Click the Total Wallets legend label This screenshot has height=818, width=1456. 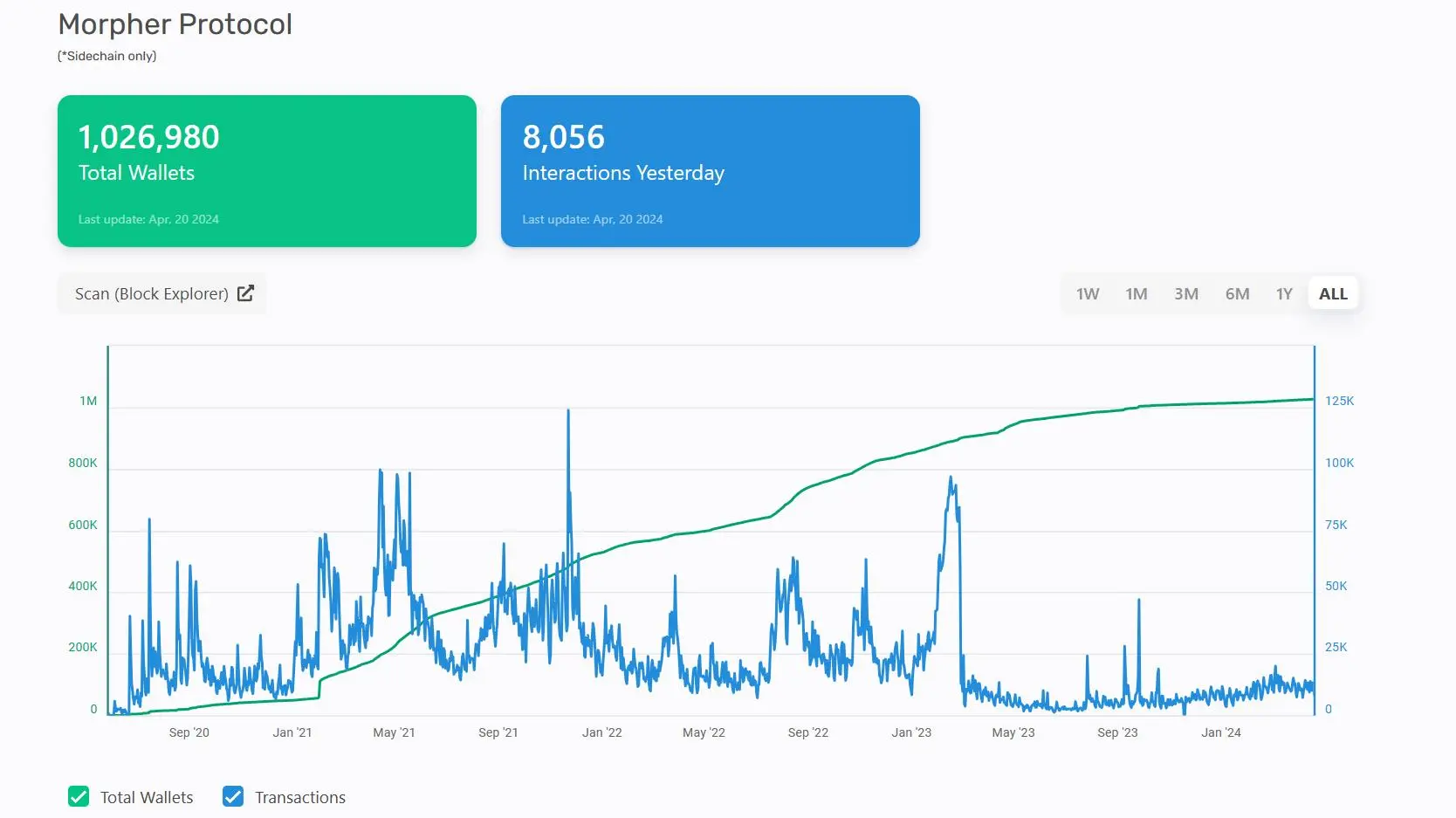click(147, 797)
